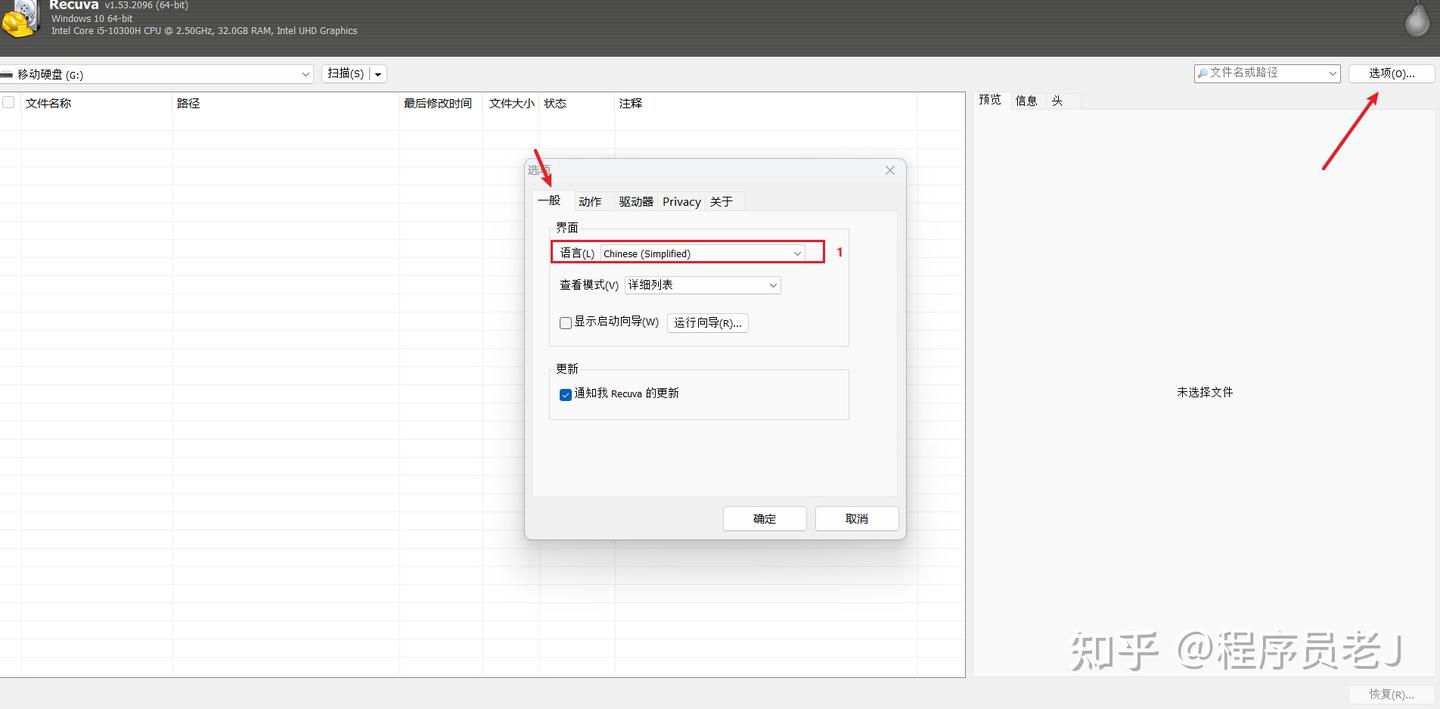
Task: Click the magnifying glass icon in search box
Action: (1205, 72)
